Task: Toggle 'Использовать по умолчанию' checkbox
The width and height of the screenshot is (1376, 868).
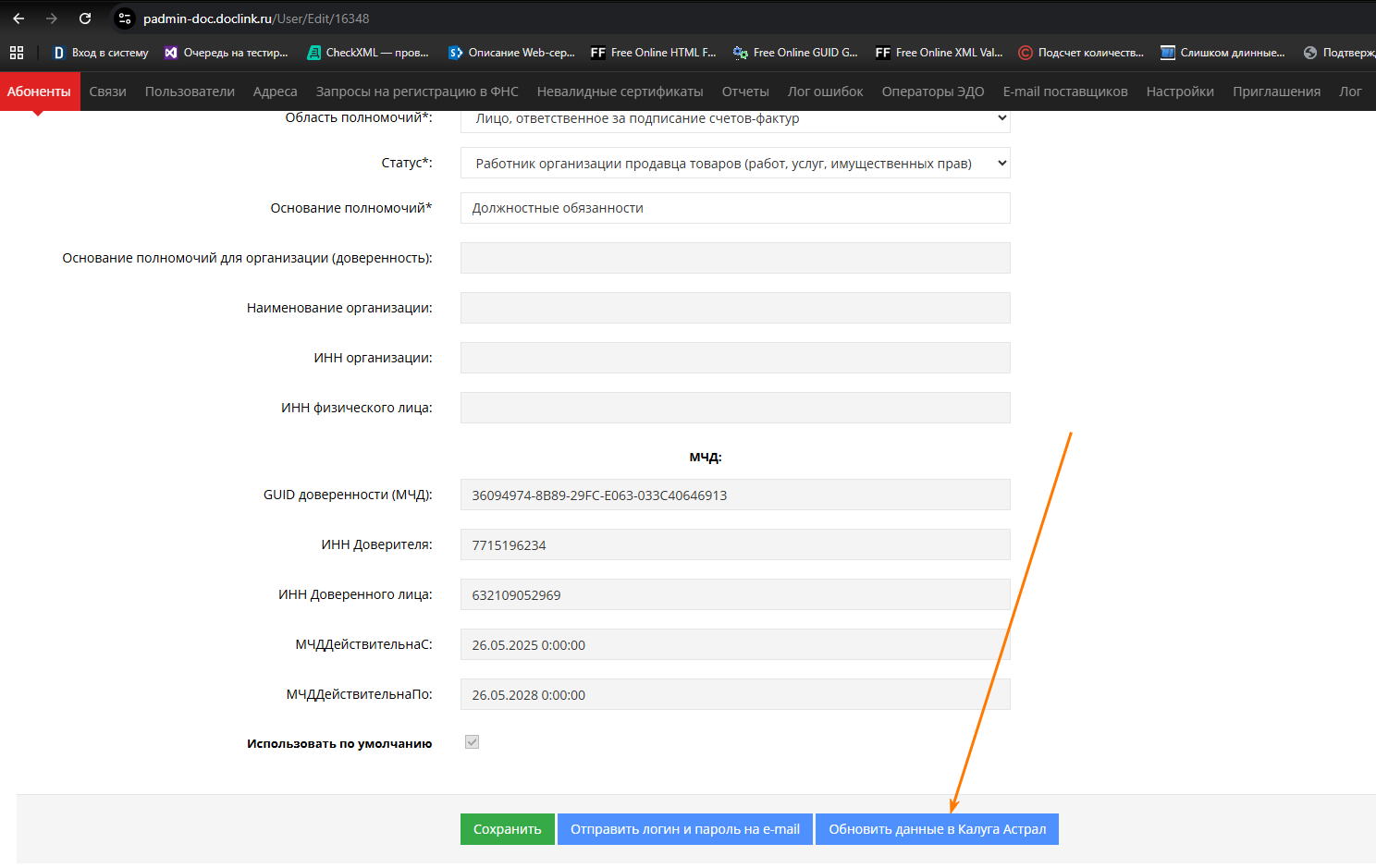Action: click(472, 742)
